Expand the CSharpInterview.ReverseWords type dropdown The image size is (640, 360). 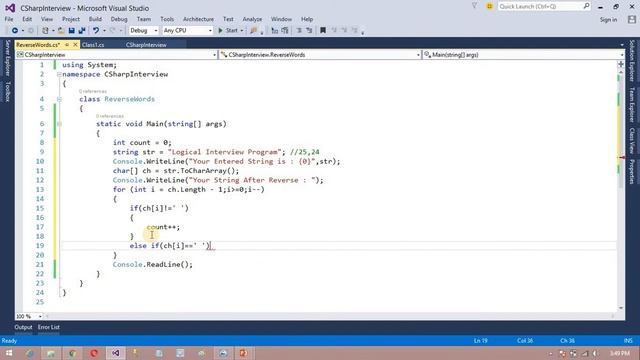coord(418,55)
